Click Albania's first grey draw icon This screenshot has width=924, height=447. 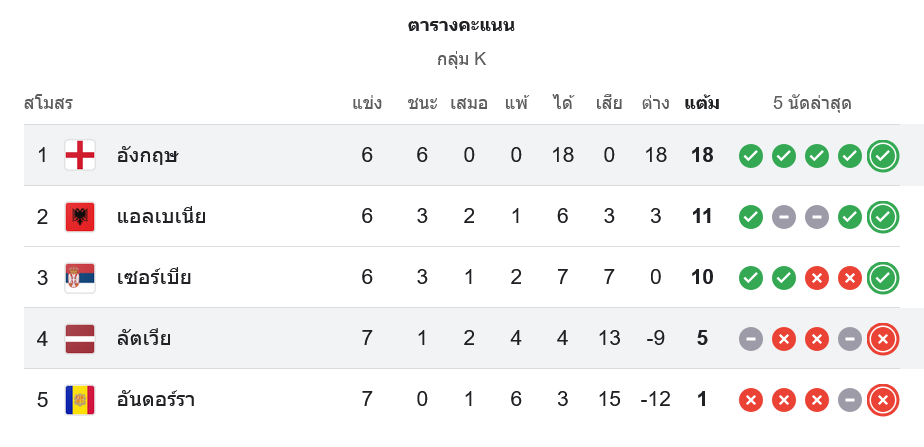pos(784,217)
